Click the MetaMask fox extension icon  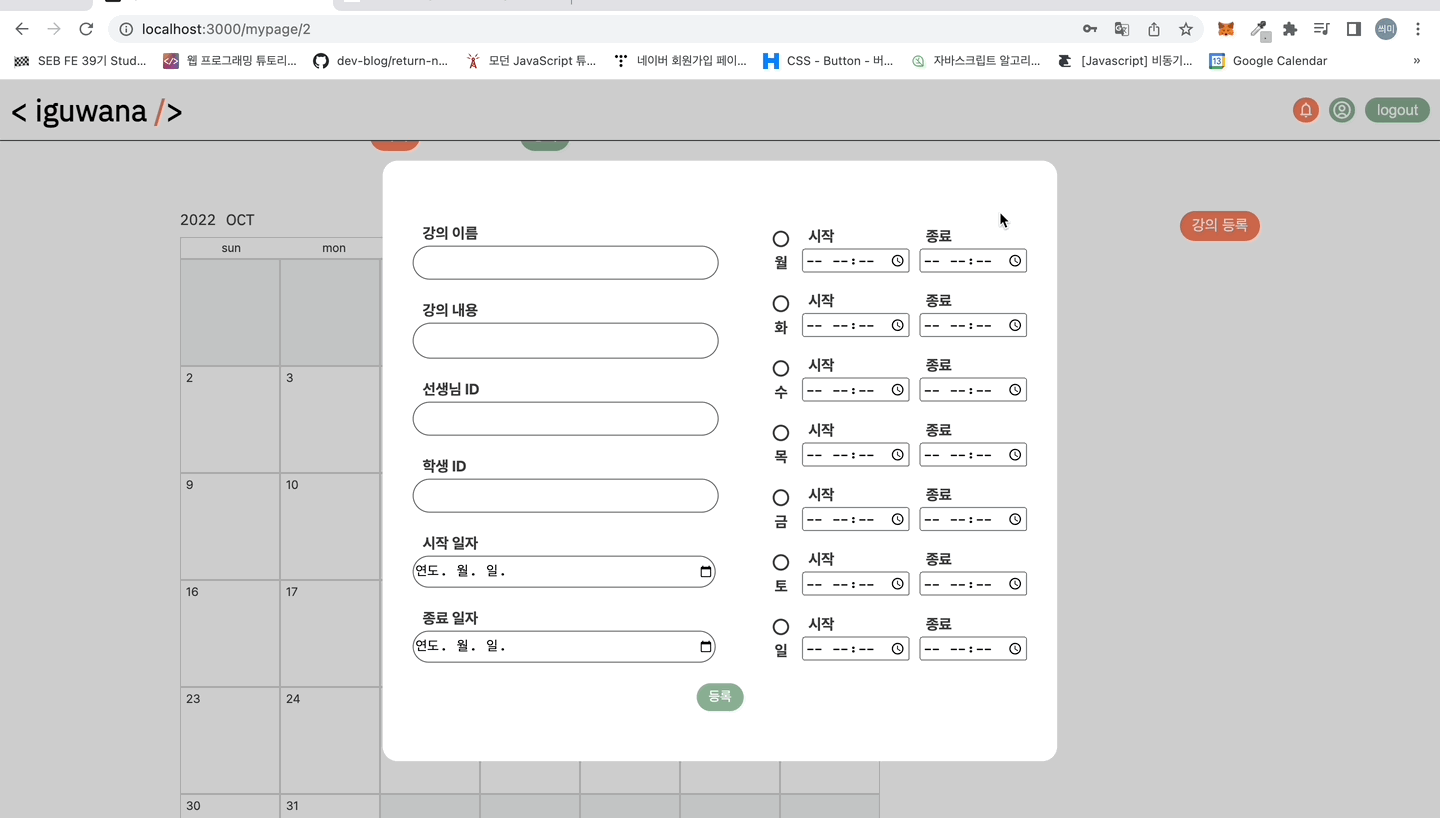[x=1225, y=29]
